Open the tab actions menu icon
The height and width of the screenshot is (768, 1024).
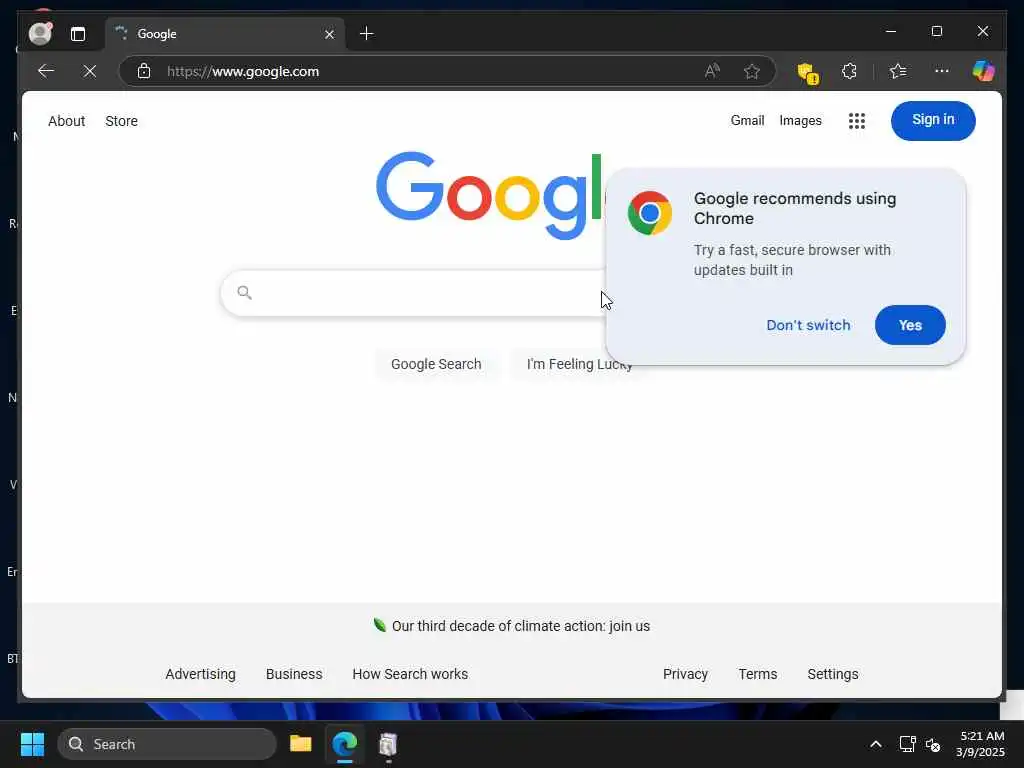click(x=78, y=34)
